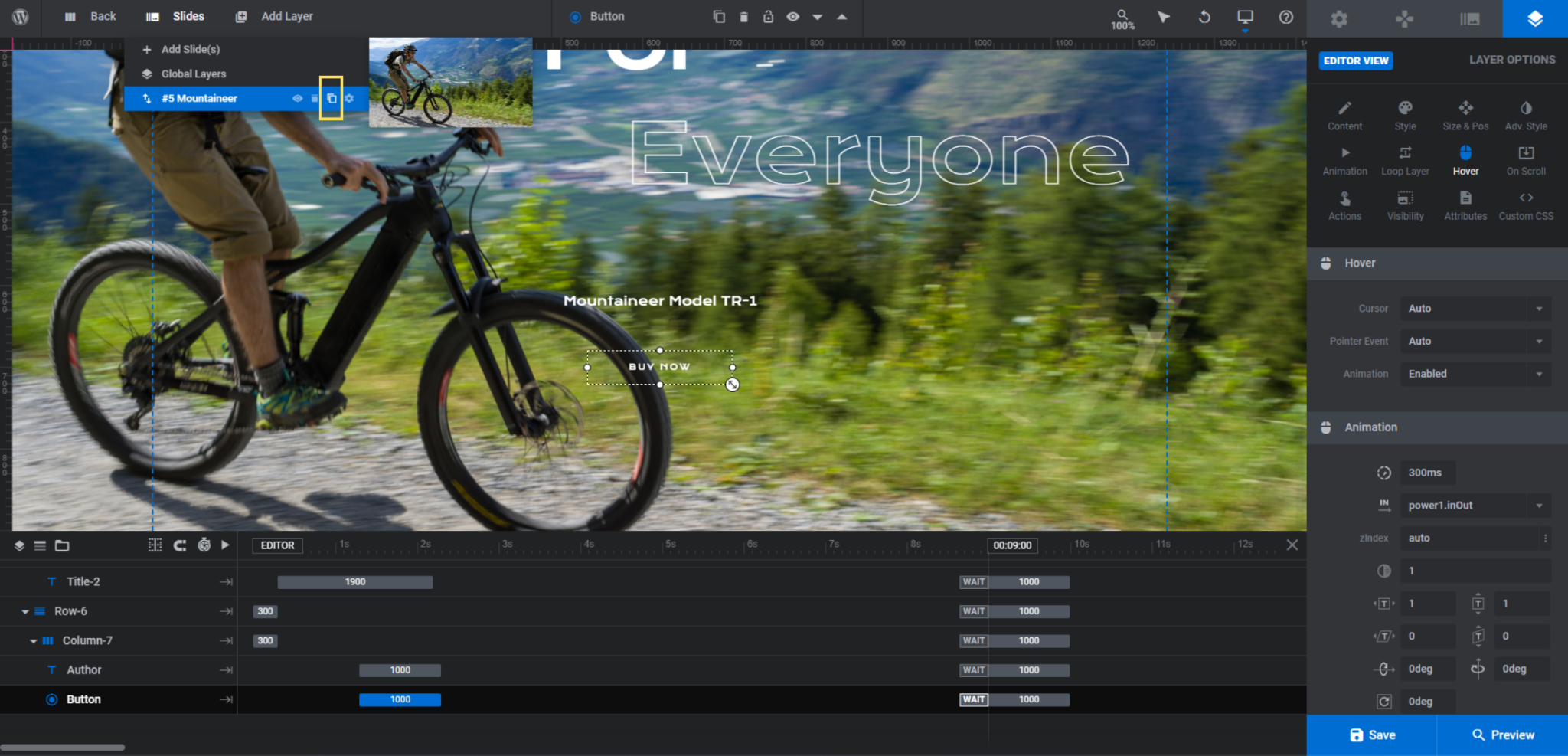Viewport: 1568px width, 756px height.
Task: Open the Add Layer menu
Action: 274,16
